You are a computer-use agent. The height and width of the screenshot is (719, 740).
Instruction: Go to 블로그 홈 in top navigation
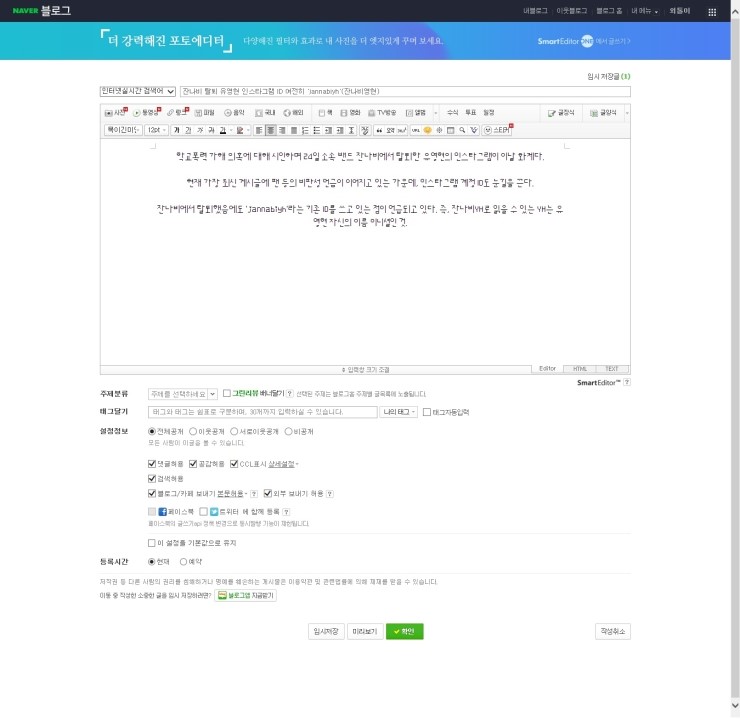coord(609,11)
